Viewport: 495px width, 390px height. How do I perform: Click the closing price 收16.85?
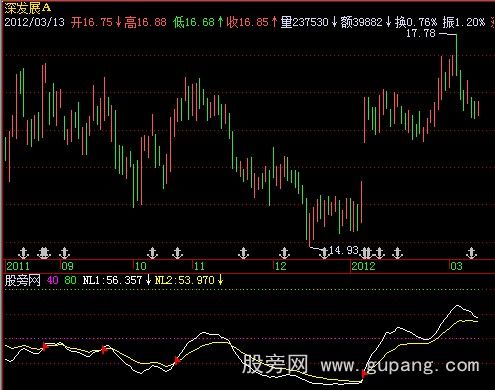(248, 22)
